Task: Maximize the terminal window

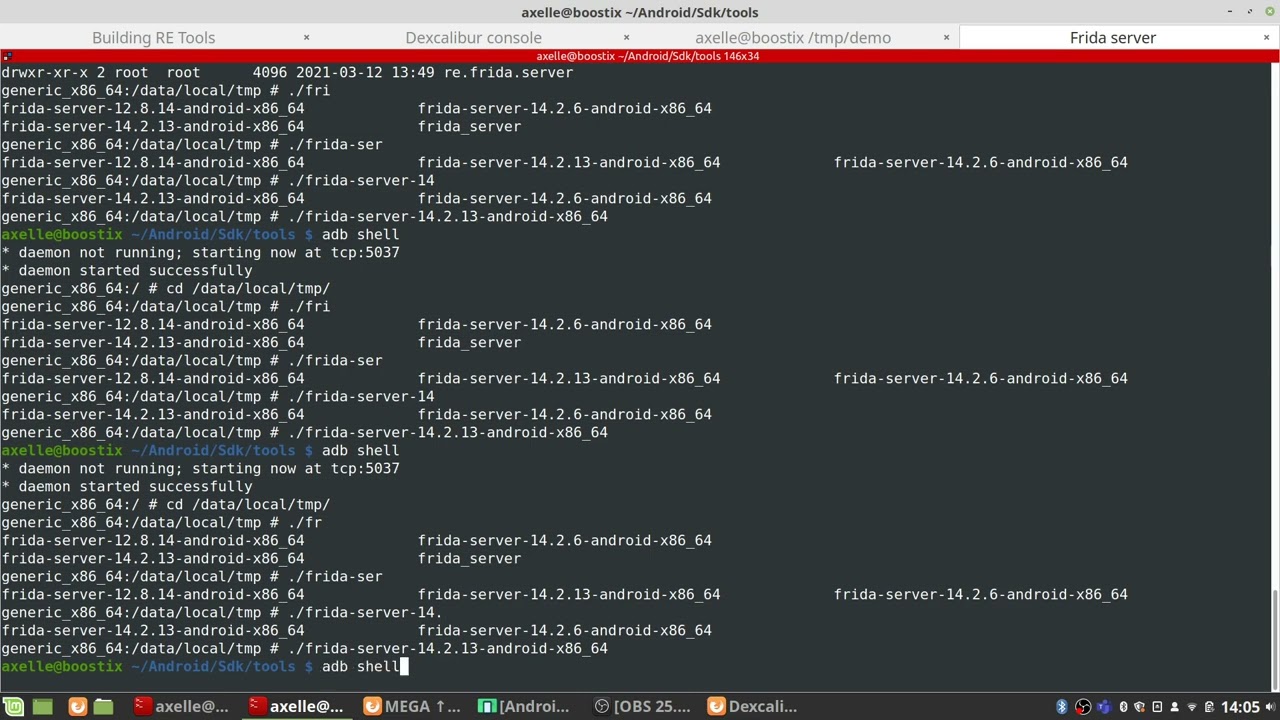Action: pos(1250,12)
